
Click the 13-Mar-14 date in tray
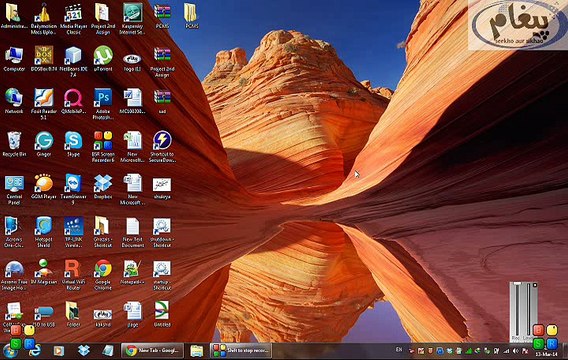547,354
